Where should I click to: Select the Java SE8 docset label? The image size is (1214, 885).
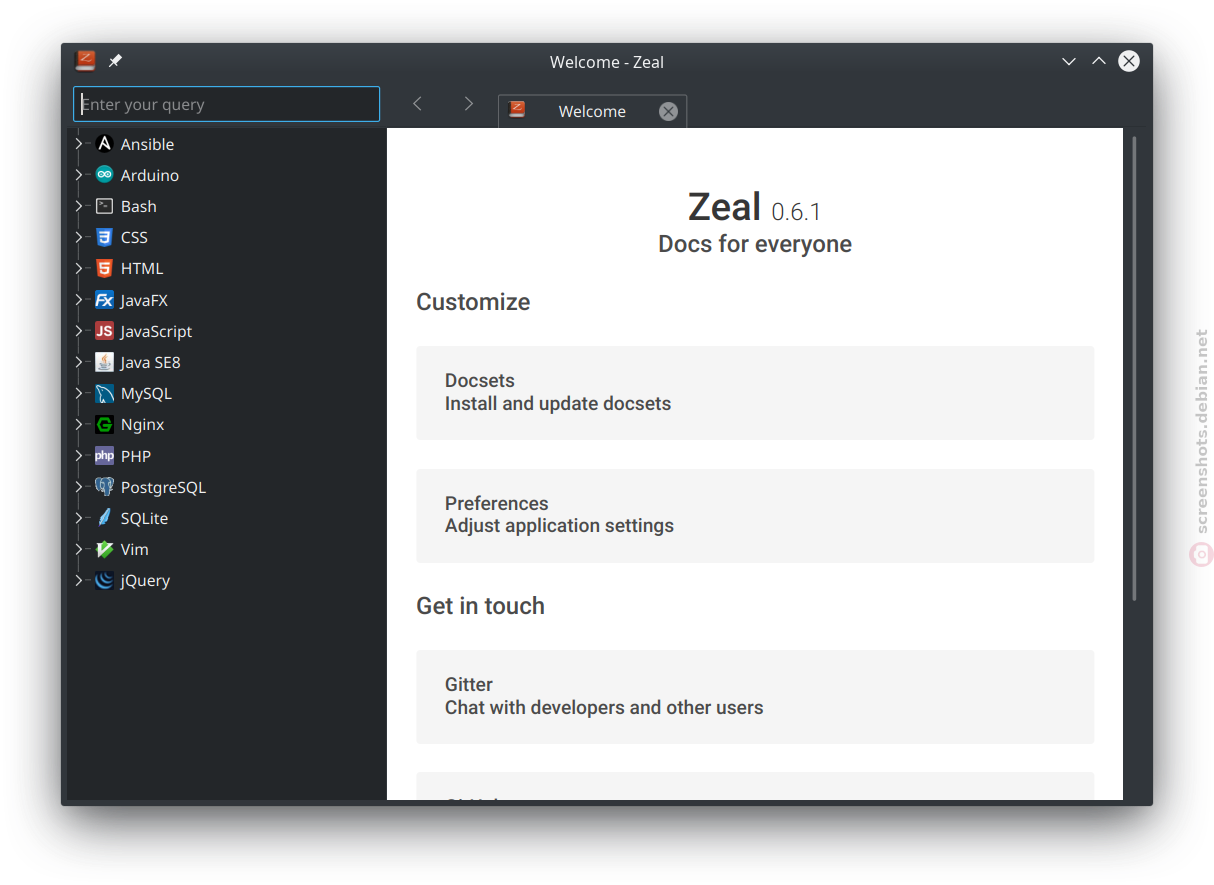click(x=151, y=362)
